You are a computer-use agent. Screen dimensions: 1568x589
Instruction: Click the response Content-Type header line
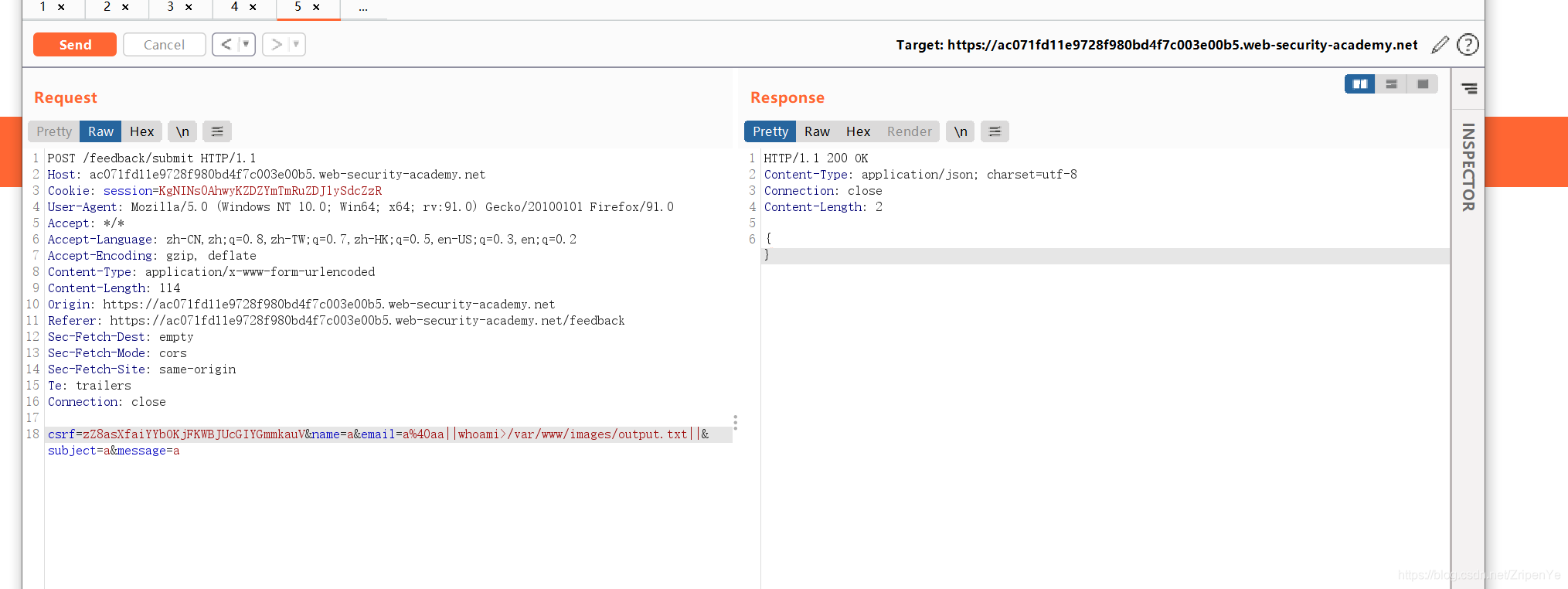[920, 175]
